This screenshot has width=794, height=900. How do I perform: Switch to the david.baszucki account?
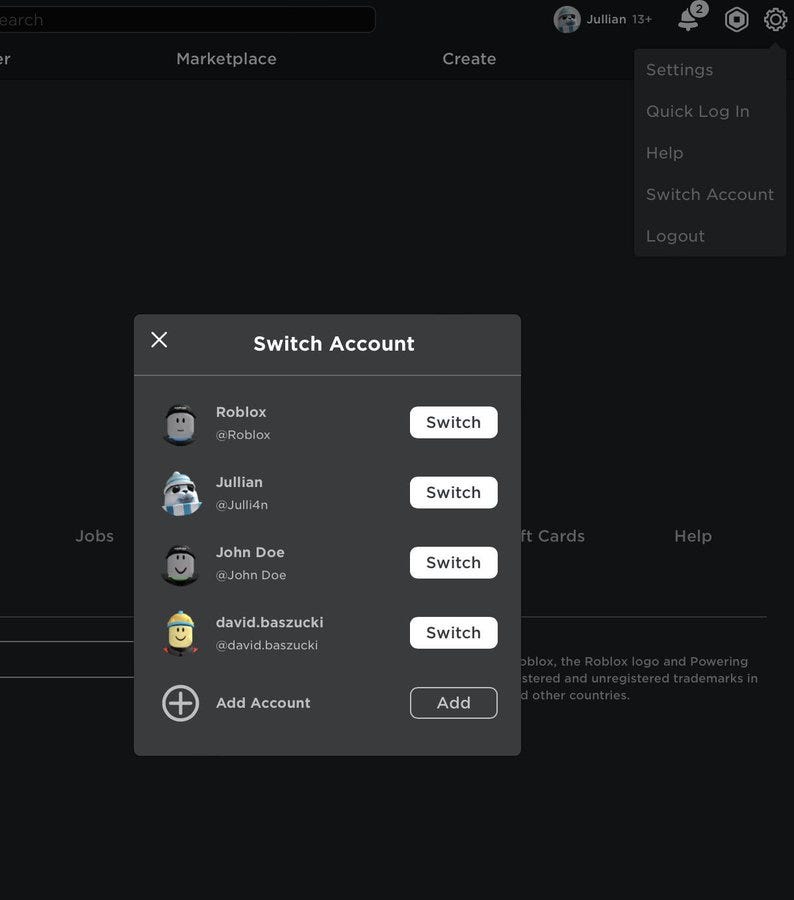(x=454, y=633)
